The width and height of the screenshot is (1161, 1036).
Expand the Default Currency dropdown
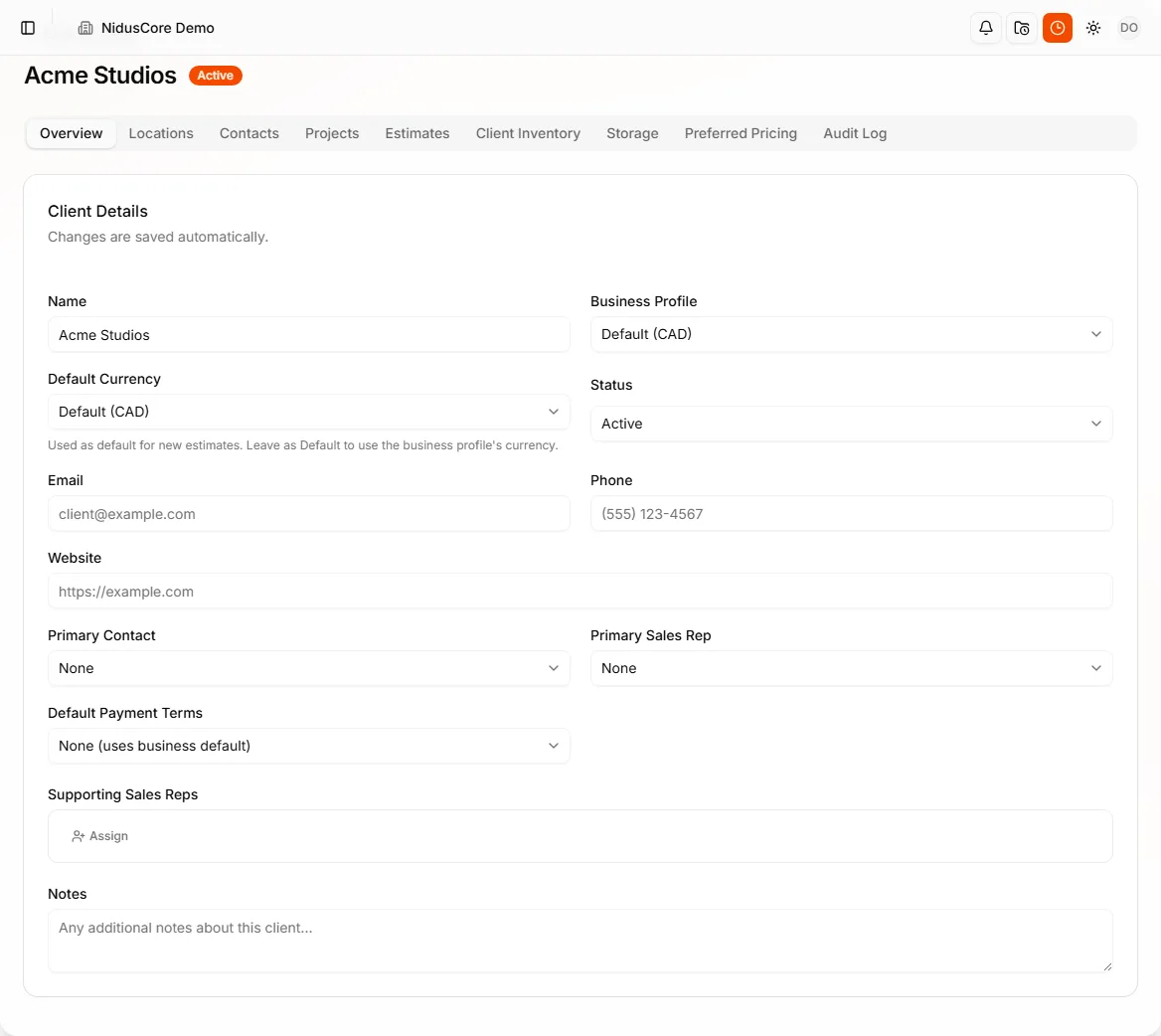coord(309,412)
